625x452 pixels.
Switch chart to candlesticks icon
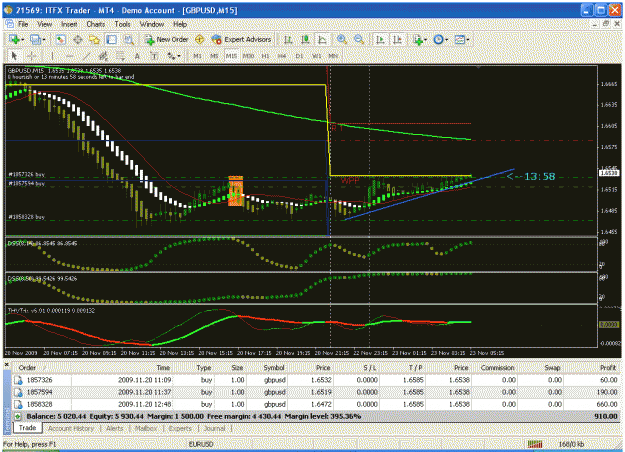(x=305, y=39)
